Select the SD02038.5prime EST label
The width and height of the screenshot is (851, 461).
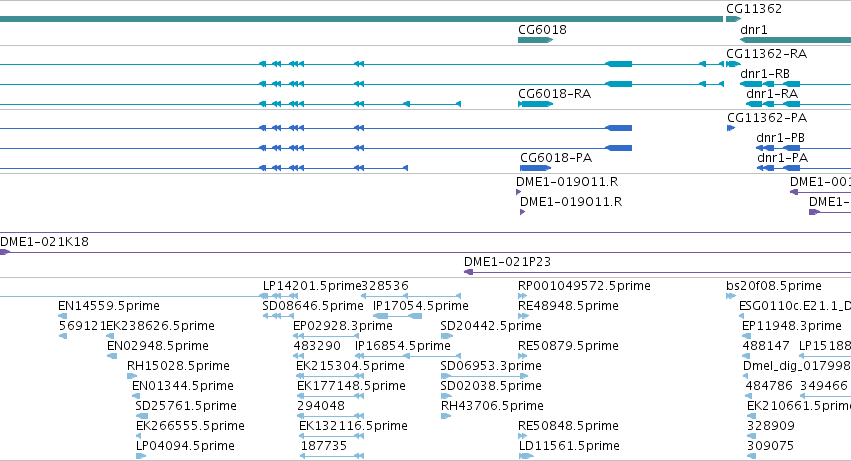click(x=491, y=387)
